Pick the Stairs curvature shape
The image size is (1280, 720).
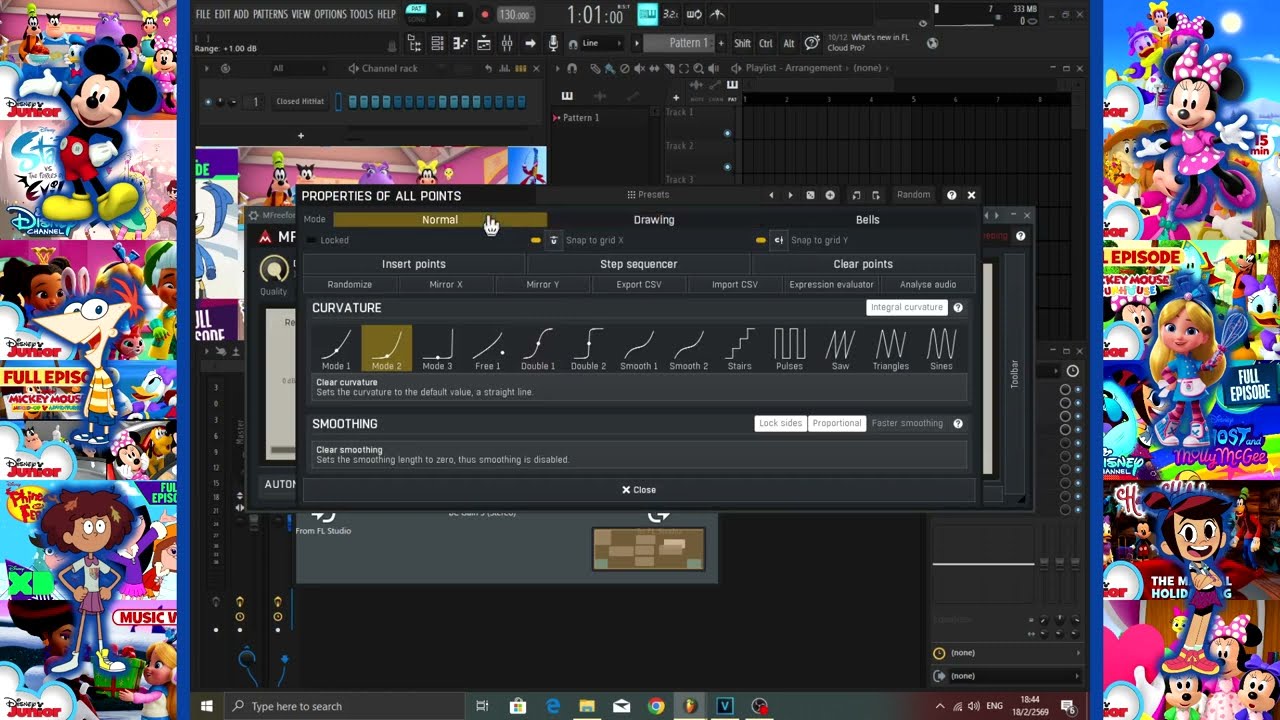pyautogui.click(x=739, y=348)
